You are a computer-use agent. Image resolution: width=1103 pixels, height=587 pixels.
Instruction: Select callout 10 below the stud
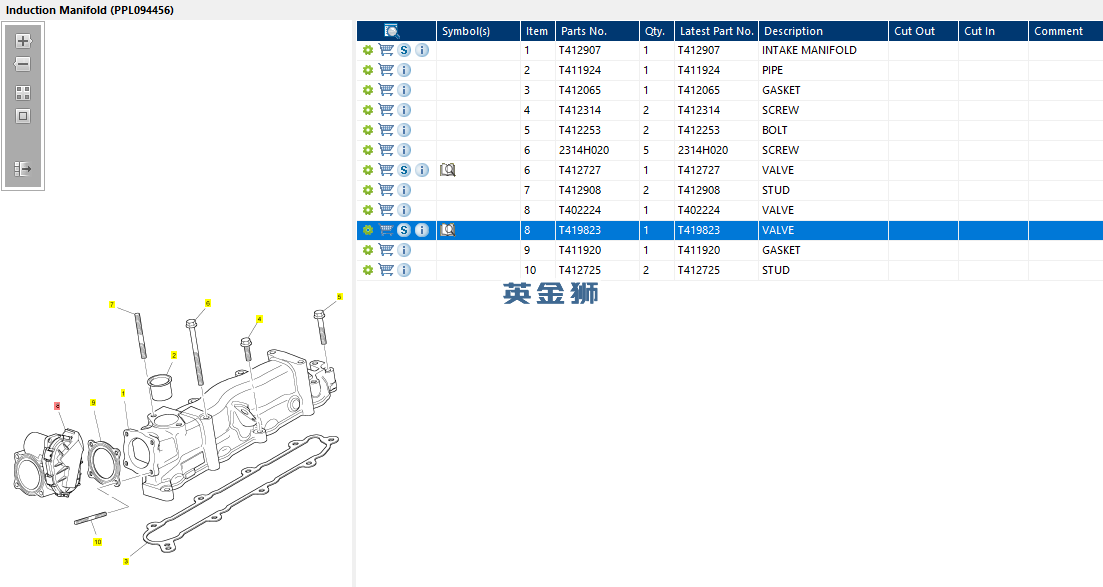coord(98,542)
